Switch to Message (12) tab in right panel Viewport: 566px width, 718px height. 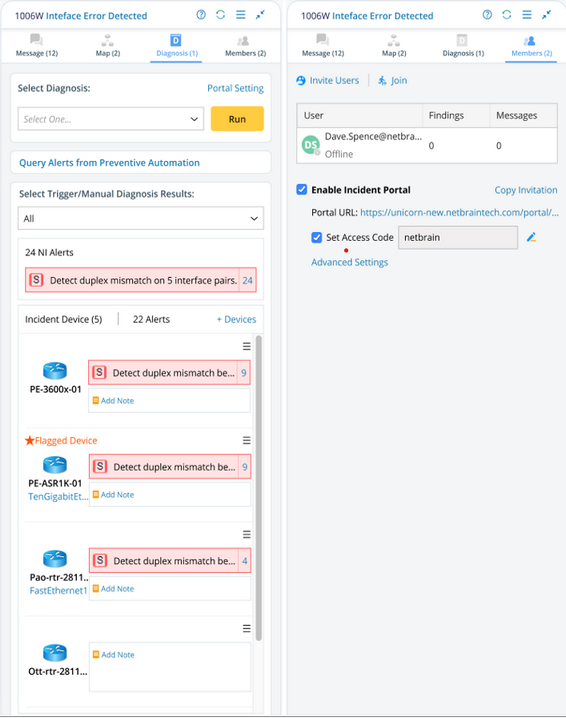click(323, 45)
